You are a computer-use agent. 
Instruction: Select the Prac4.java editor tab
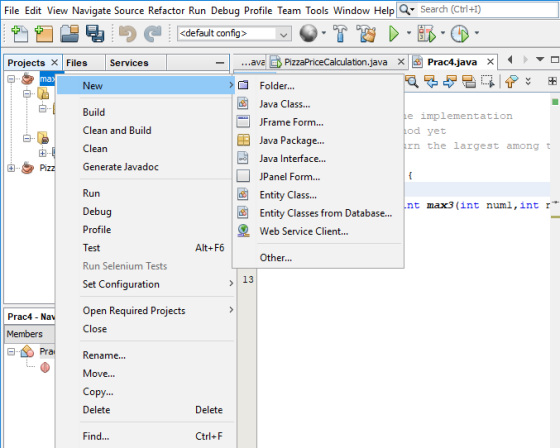[452, 62]
